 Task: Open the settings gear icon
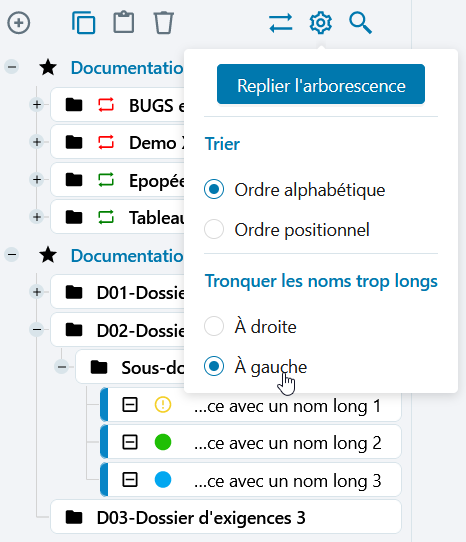point(320,23)
